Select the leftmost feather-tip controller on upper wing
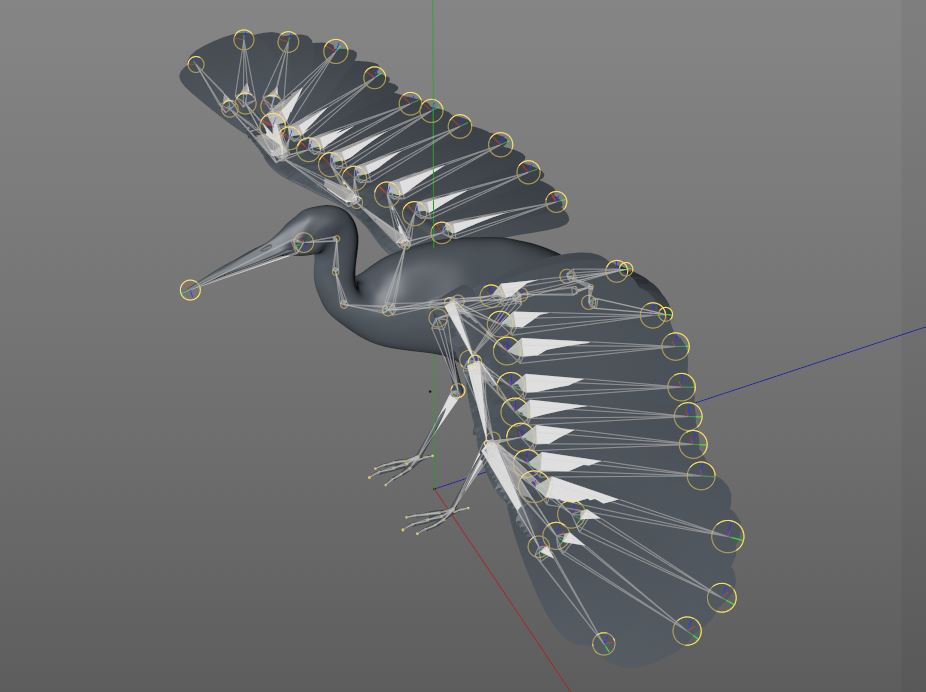926x692 pixels. point(196,64)
